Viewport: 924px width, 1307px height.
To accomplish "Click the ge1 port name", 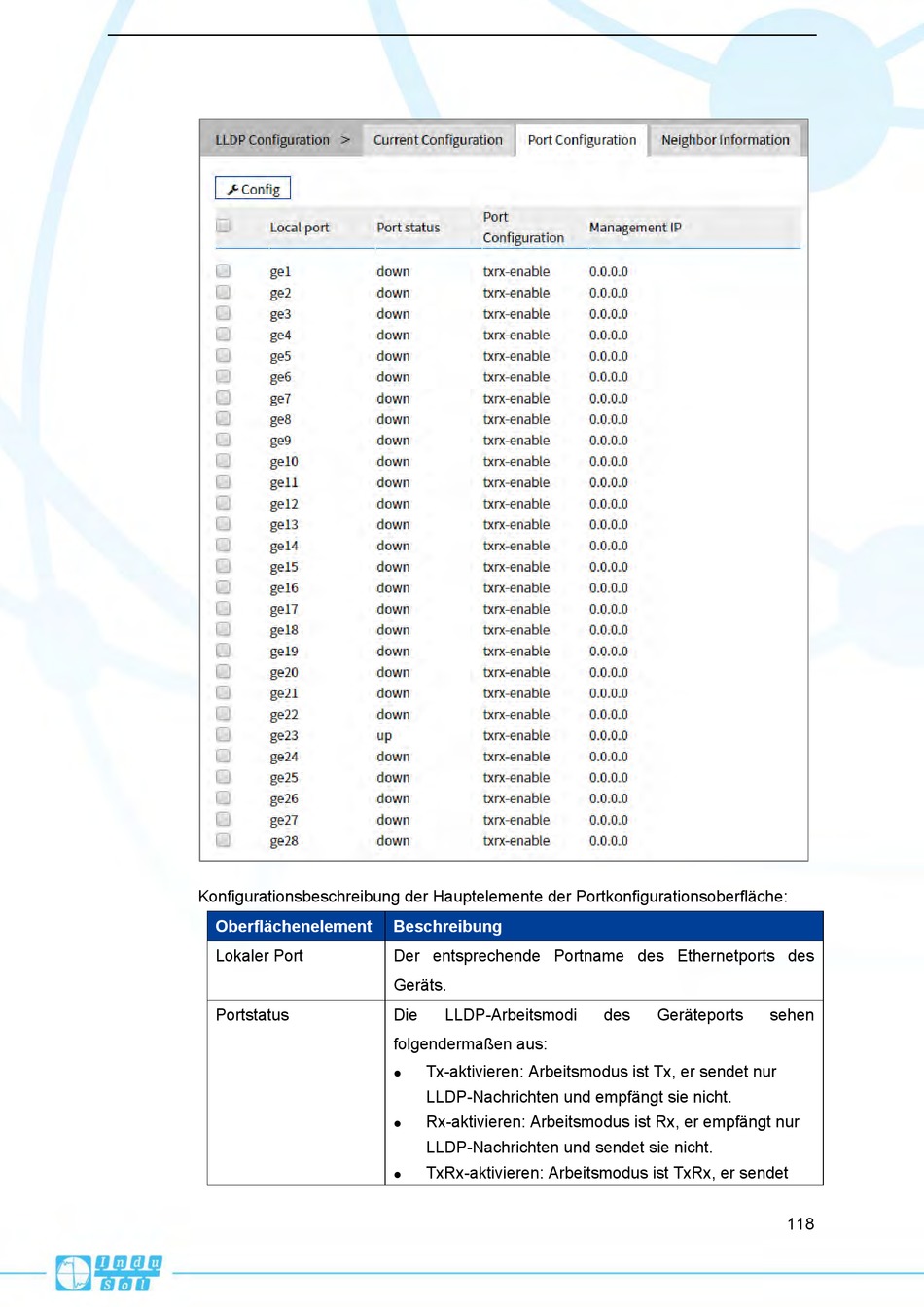I will 280,272.
